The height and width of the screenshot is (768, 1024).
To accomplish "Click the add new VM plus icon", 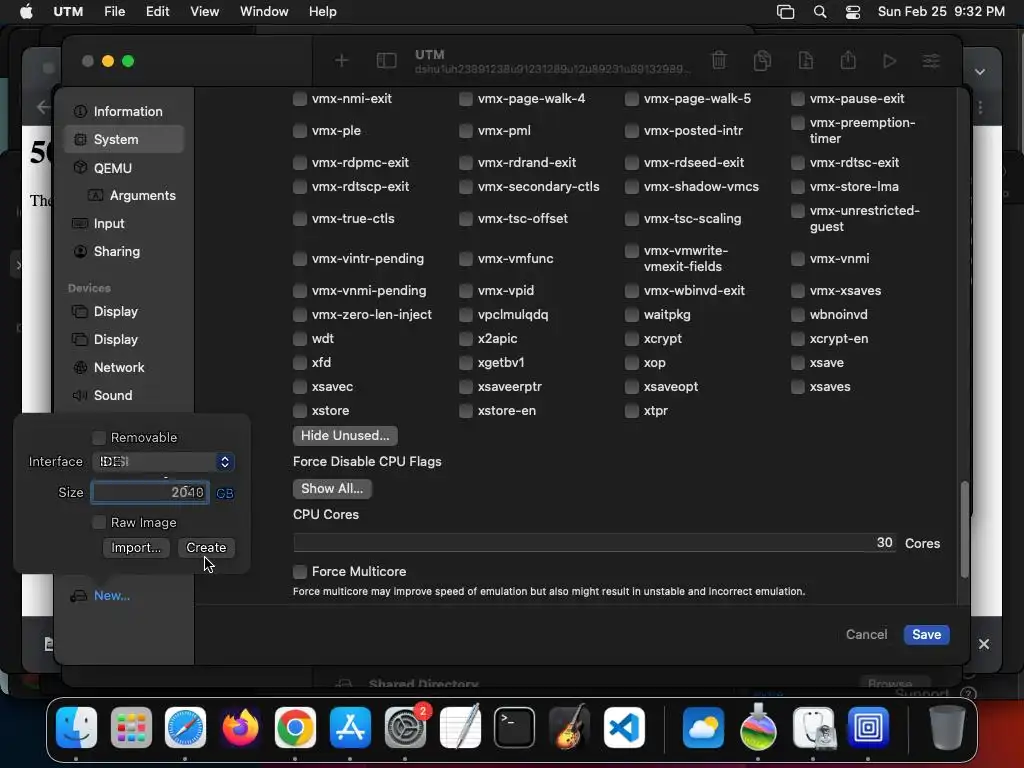I will [341, 61].
